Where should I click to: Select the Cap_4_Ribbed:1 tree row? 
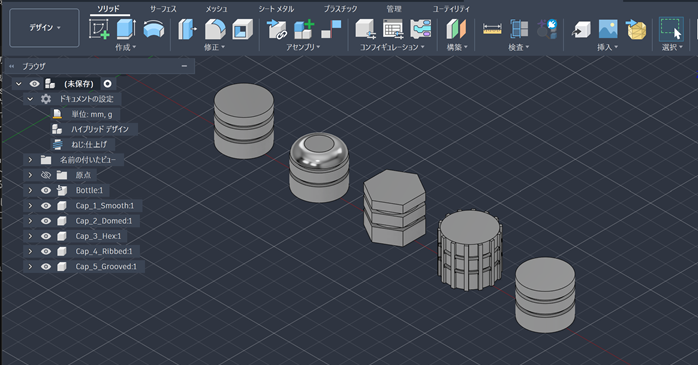[81, 251]
